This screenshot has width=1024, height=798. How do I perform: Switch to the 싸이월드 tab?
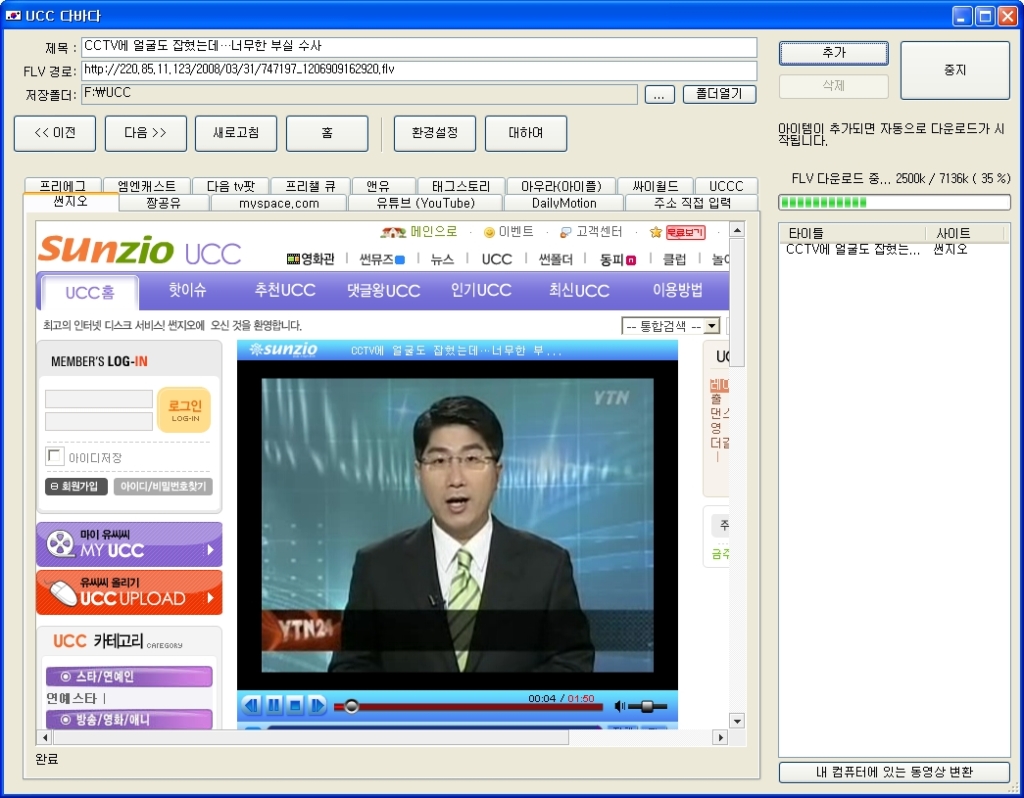655,186
